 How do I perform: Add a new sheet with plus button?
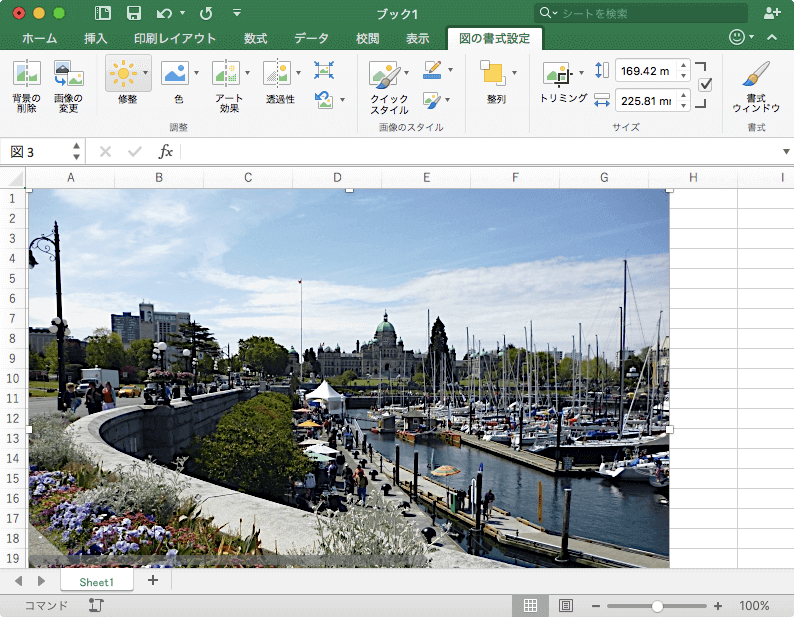pyautogui.click(x=153, y=580)
